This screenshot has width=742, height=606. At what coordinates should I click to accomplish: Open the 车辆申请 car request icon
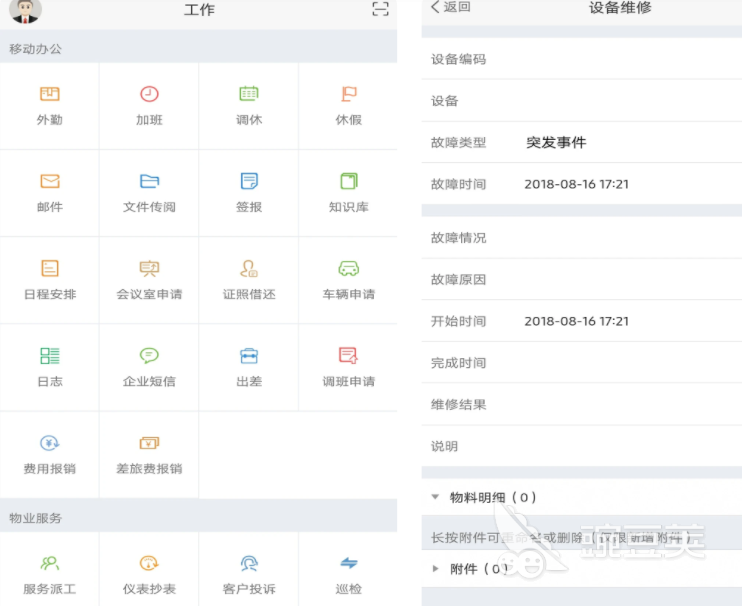click(348, 269)
